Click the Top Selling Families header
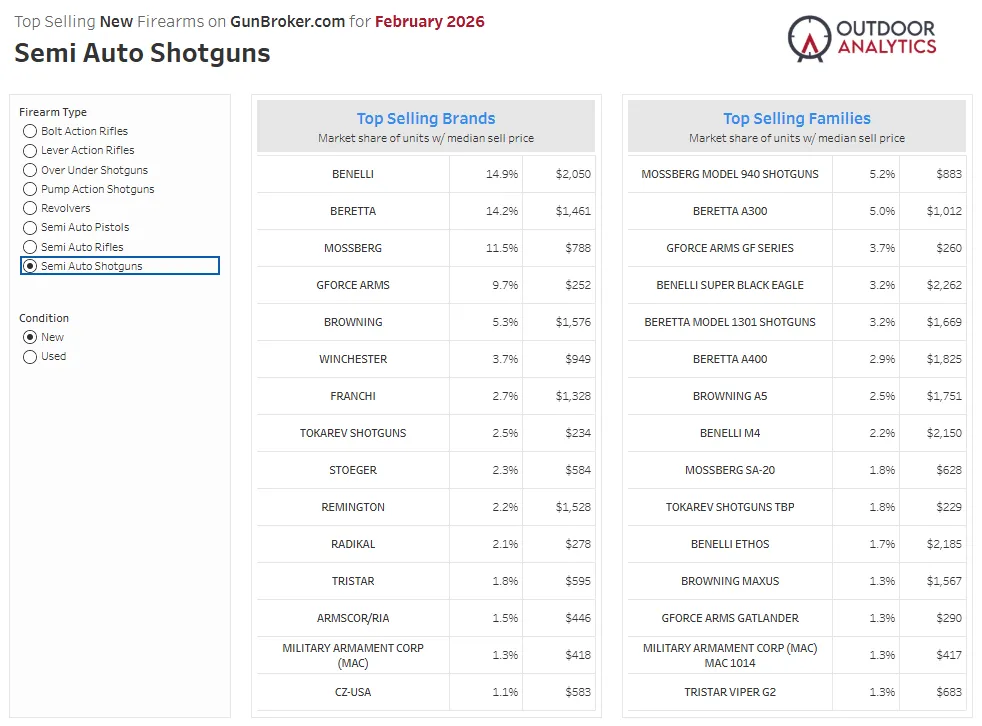 click(797, 119)
